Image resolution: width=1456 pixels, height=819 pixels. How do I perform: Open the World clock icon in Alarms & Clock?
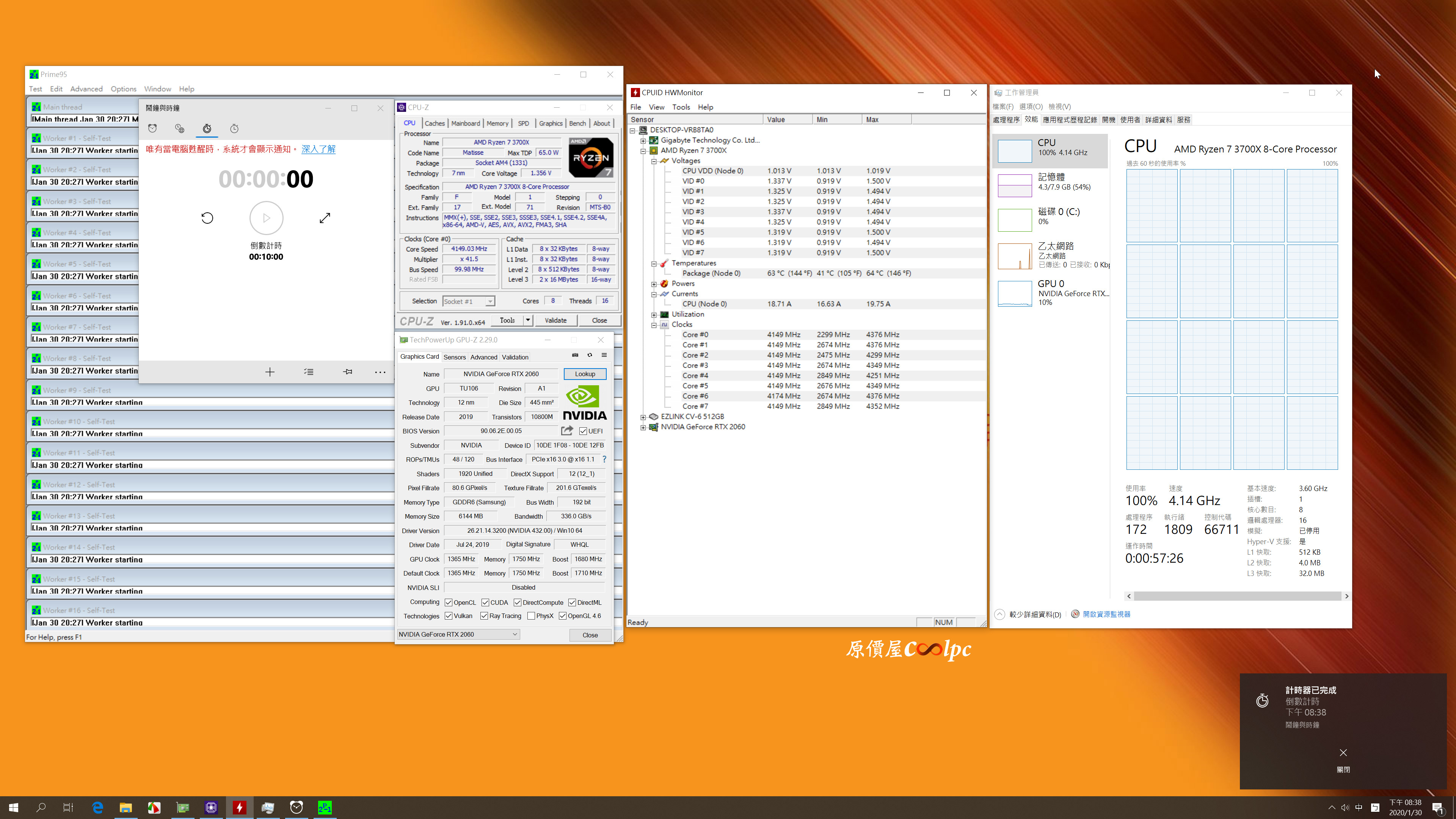(x=180, y=128)
